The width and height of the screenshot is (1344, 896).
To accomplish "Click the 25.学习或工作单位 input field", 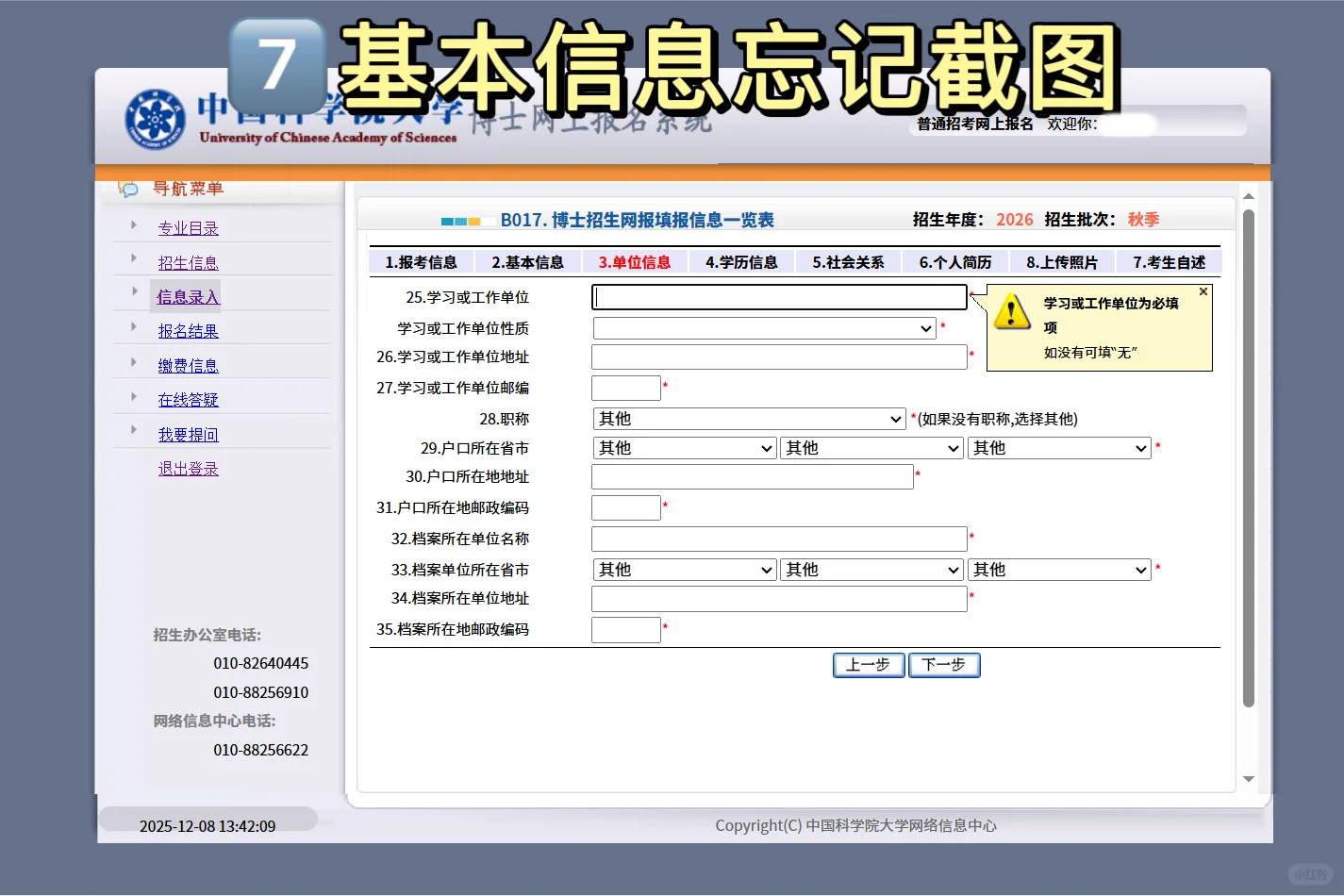I will tap(779, 296).
